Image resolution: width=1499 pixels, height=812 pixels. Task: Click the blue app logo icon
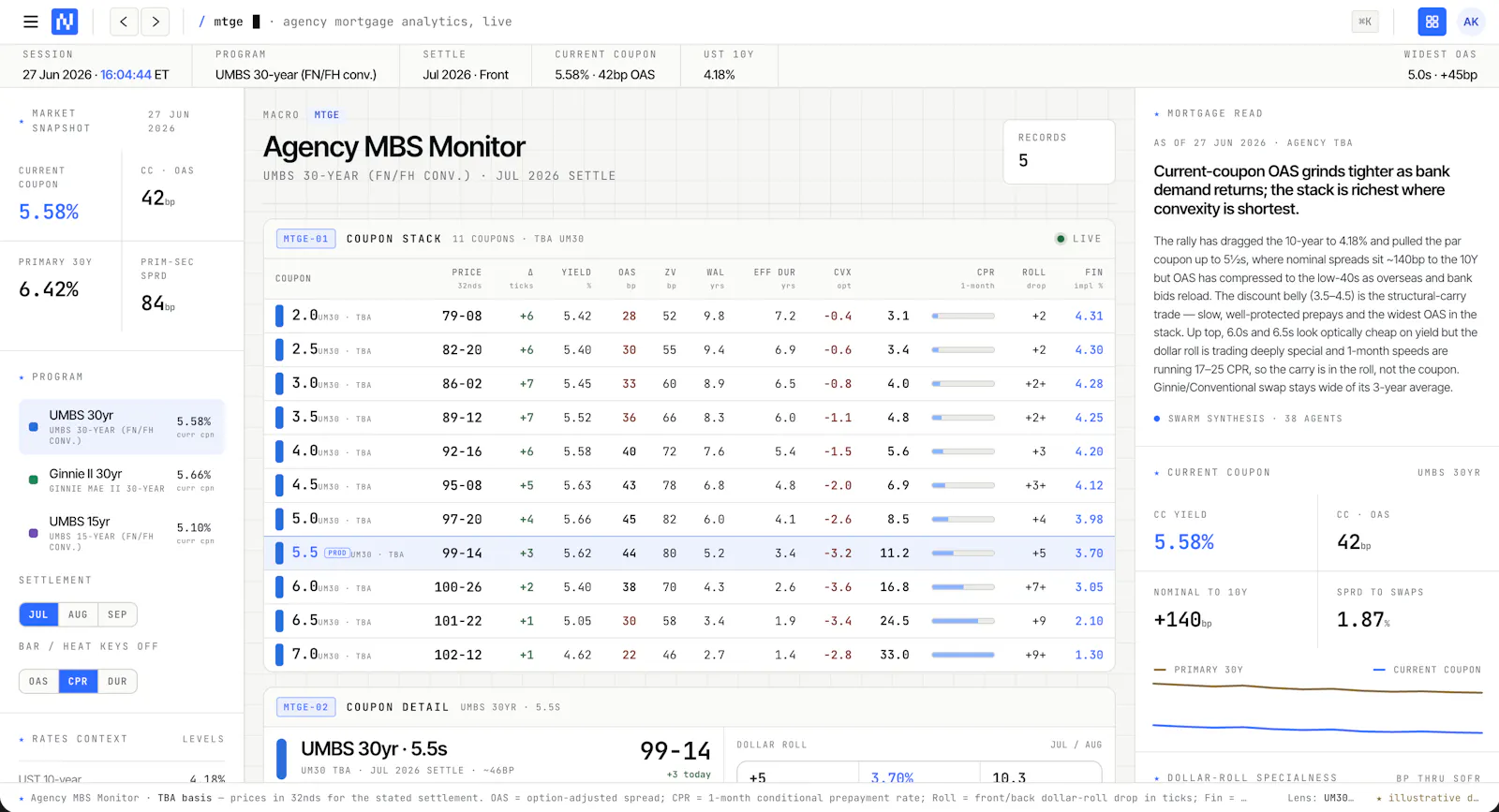pos(65,22)
